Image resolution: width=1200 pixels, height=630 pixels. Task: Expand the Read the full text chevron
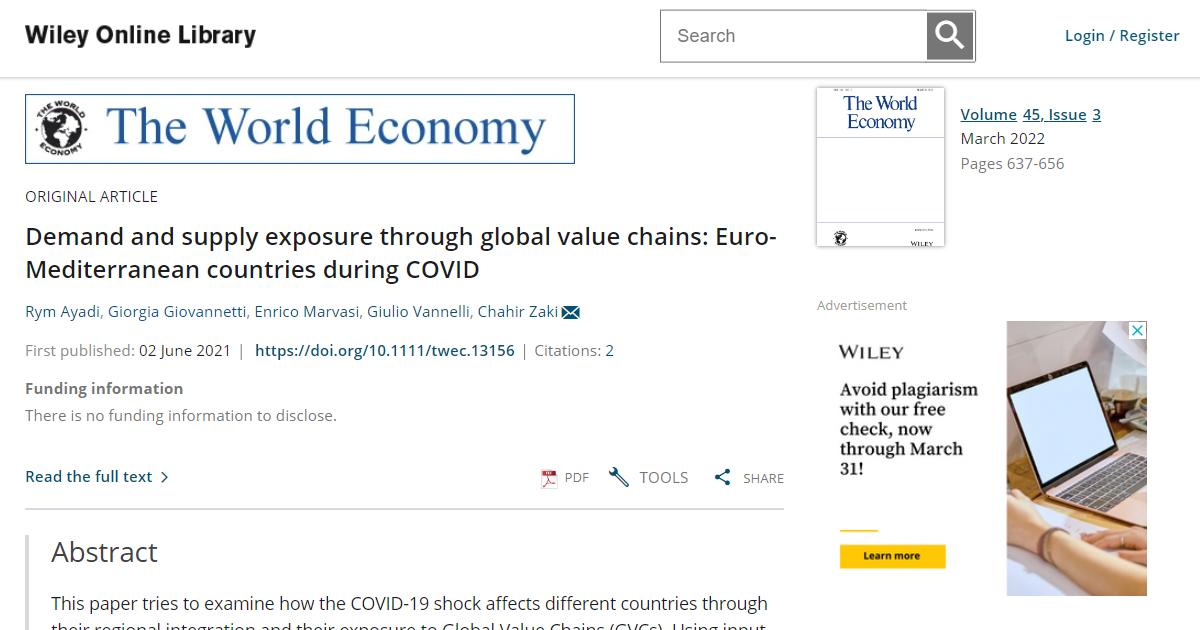click(x=165, y=477)
